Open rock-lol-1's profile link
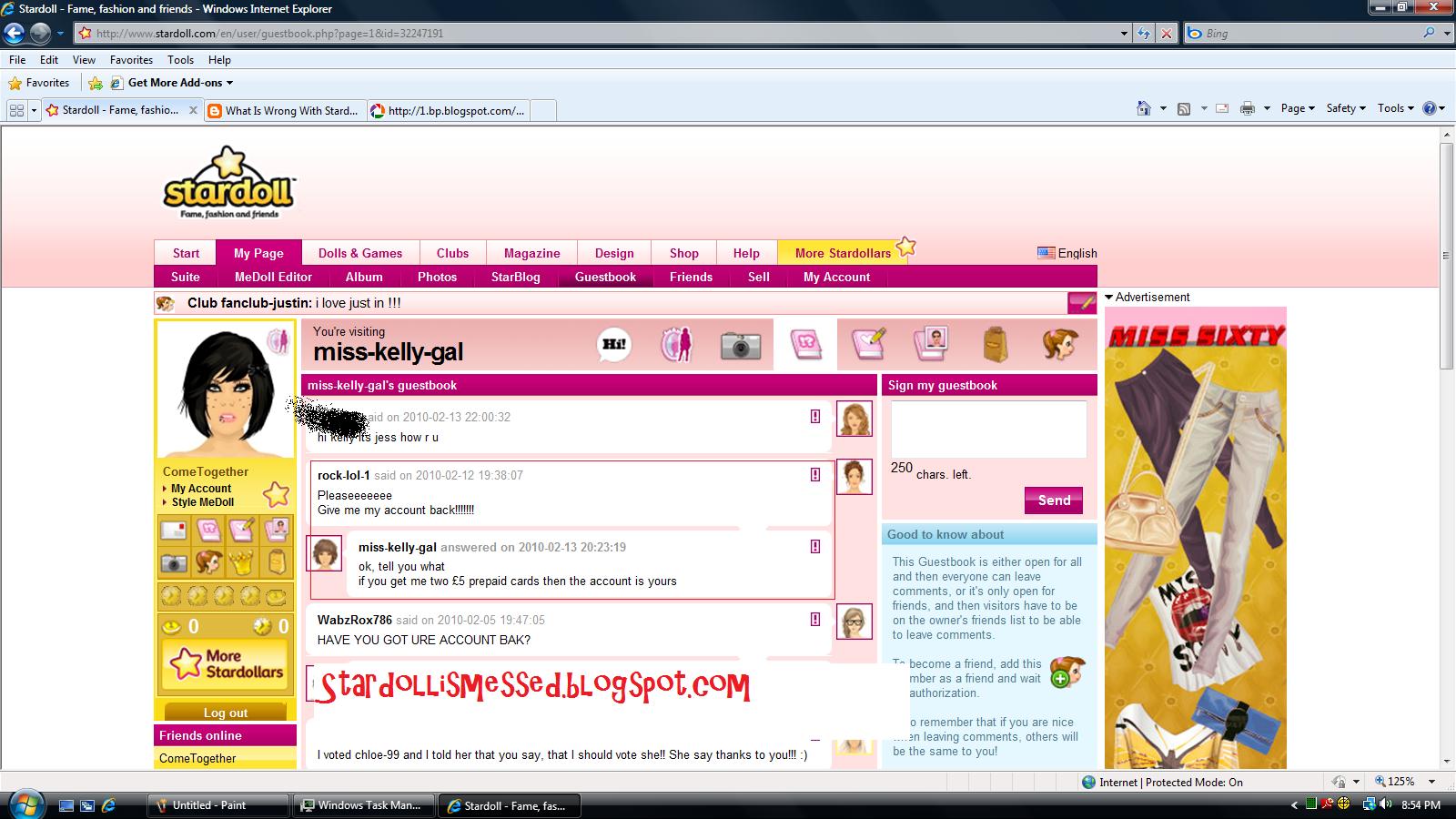 343,475
